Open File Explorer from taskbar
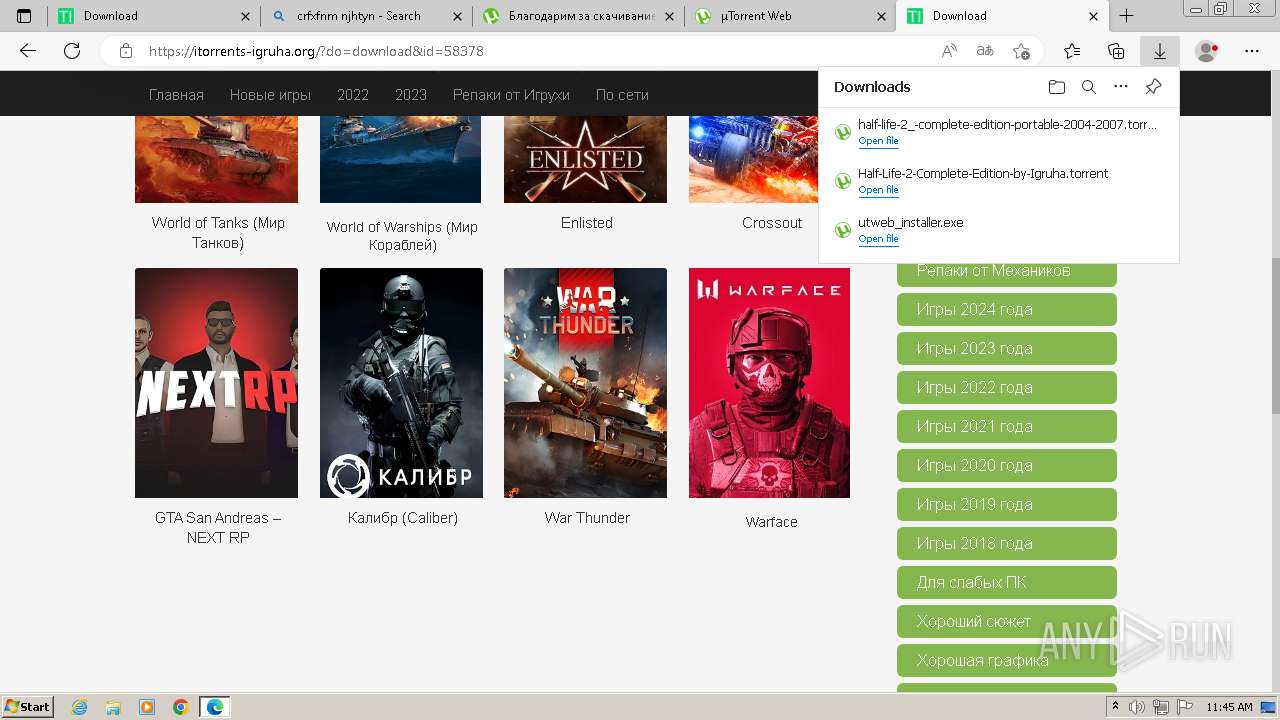This screenshot has width=1280, height=720. pos(113,707)
